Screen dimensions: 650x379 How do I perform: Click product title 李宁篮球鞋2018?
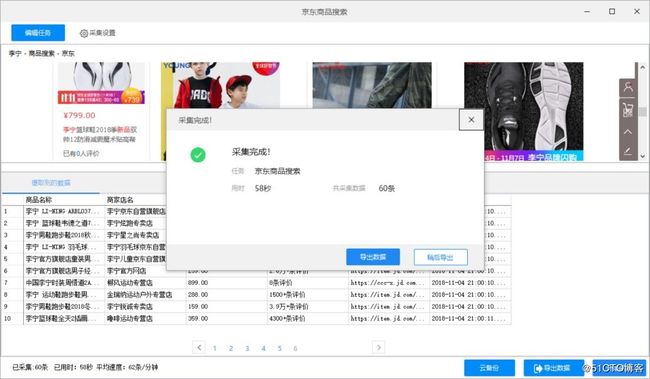pyautogui.click(x=100, y=134)
